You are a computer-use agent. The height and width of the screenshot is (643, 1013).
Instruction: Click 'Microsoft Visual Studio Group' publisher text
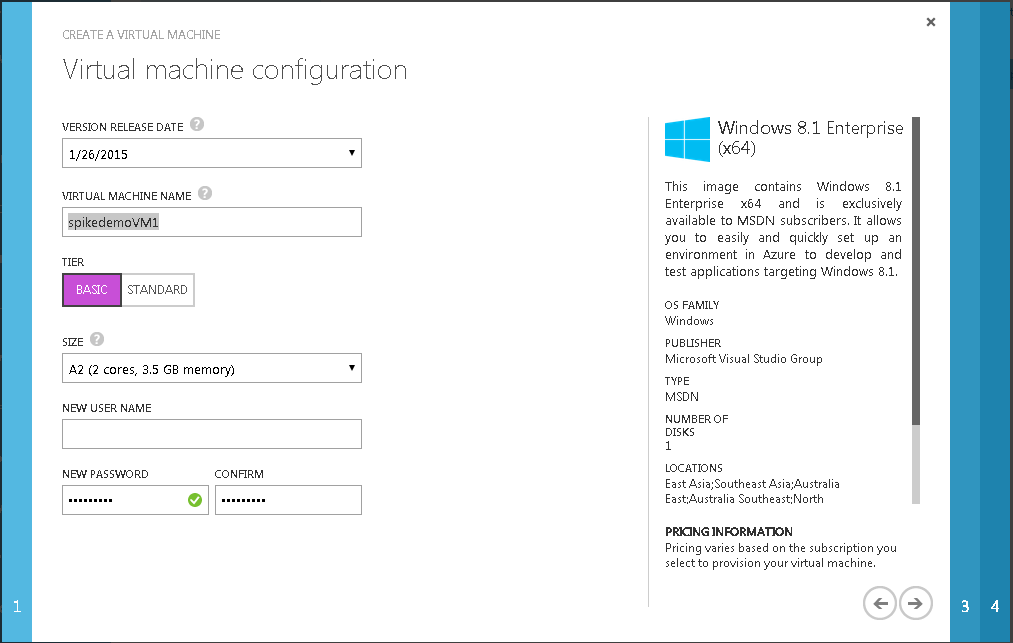pos(744,359)
